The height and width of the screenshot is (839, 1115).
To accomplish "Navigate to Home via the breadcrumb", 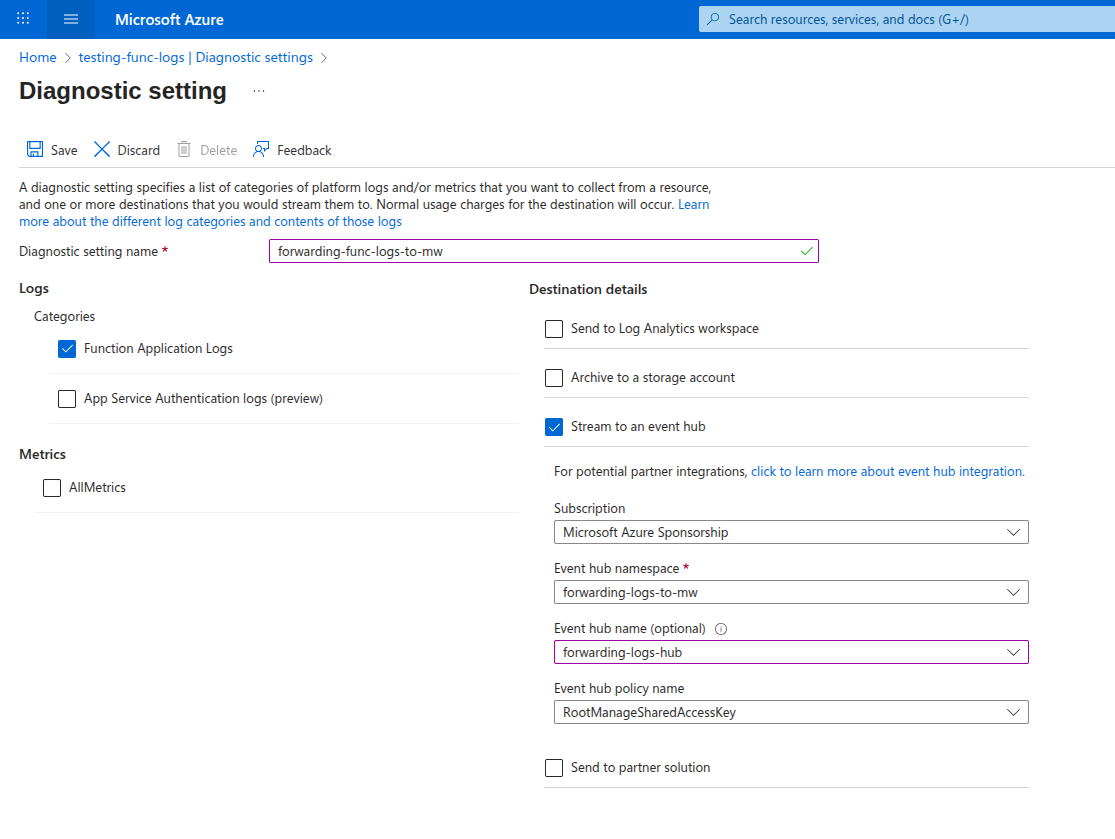I will pyautogui.click(x=37, y=57).
